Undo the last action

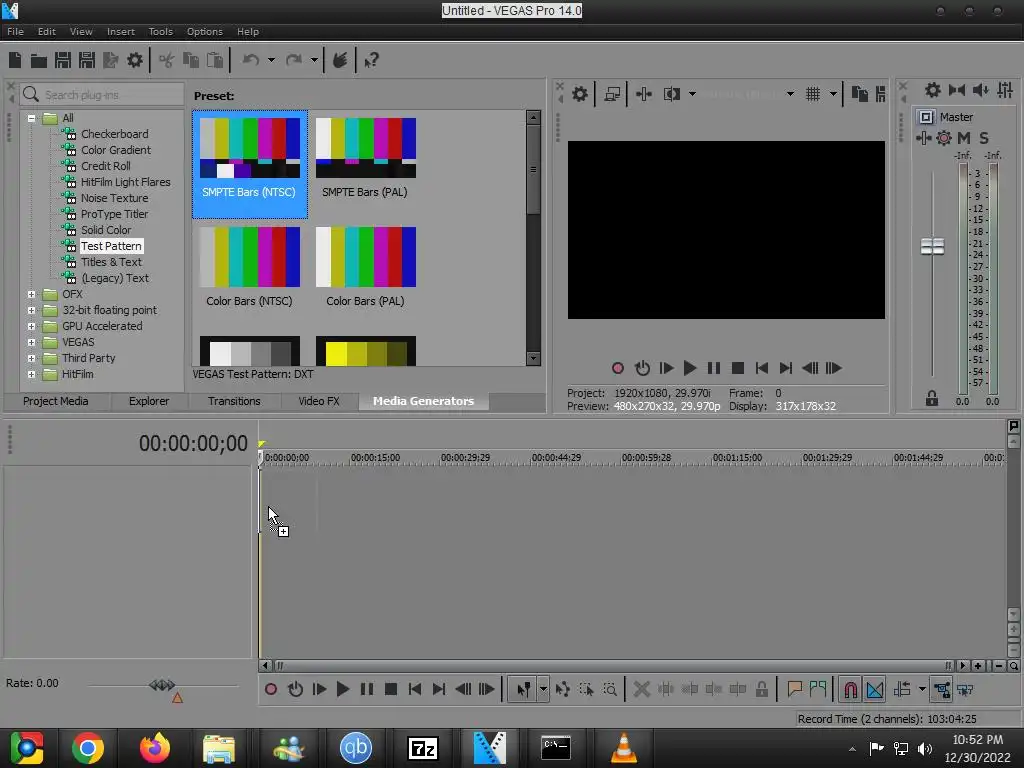(x=251, y=61)
